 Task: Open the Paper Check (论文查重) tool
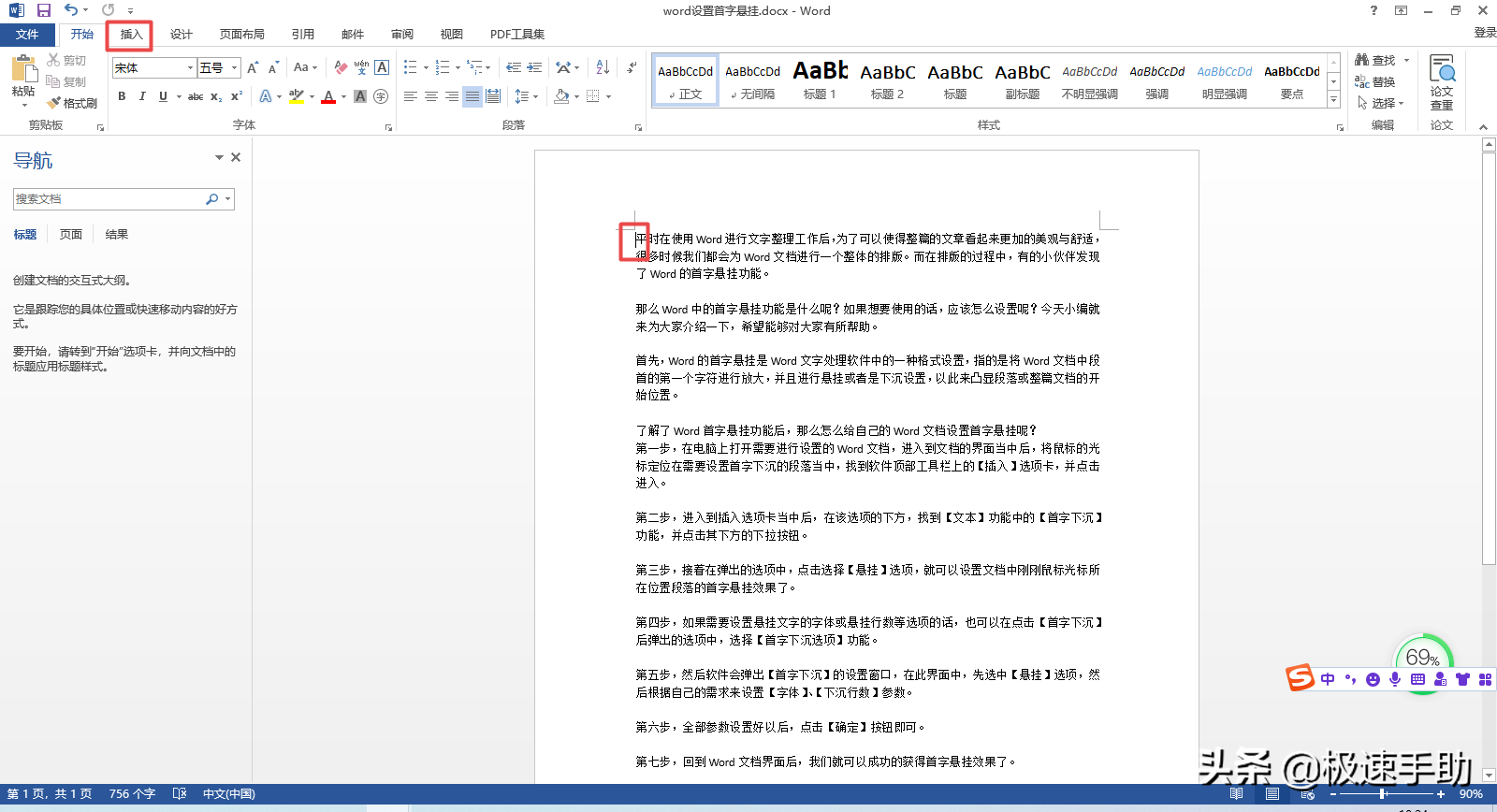pos(1441,82)
